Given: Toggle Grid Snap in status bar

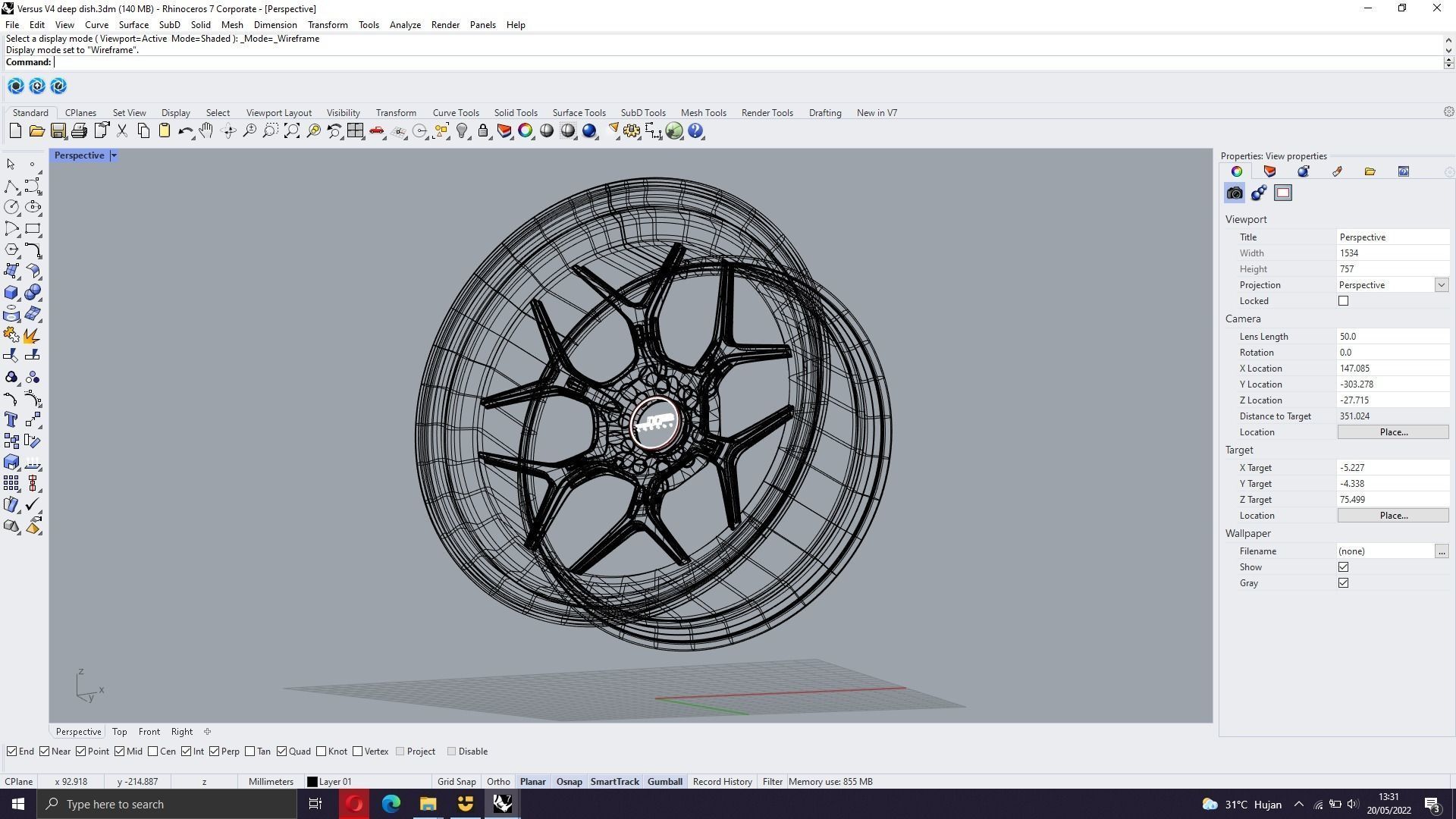Looking at the screenshot, I should 457,782.
